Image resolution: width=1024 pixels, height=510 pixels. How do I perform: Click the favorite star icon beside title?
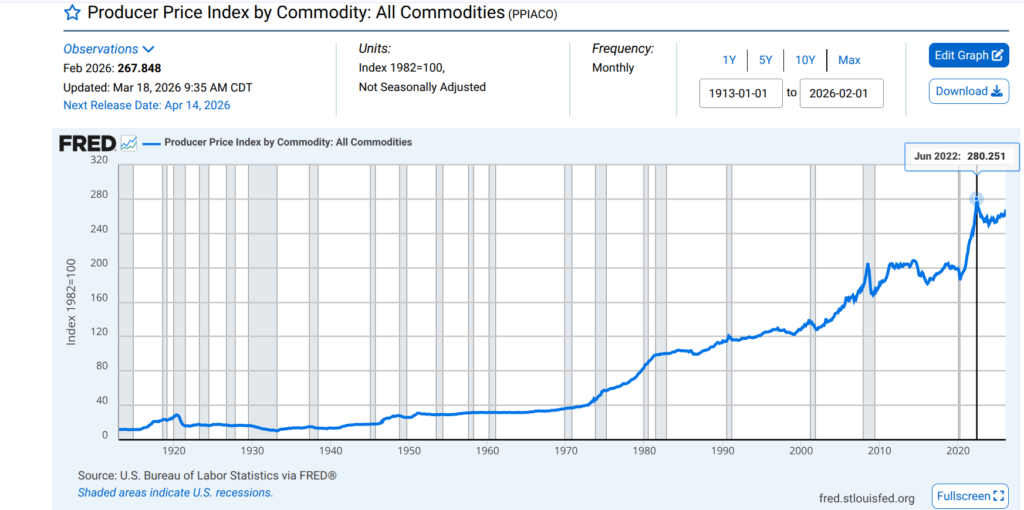coord(73,13)
